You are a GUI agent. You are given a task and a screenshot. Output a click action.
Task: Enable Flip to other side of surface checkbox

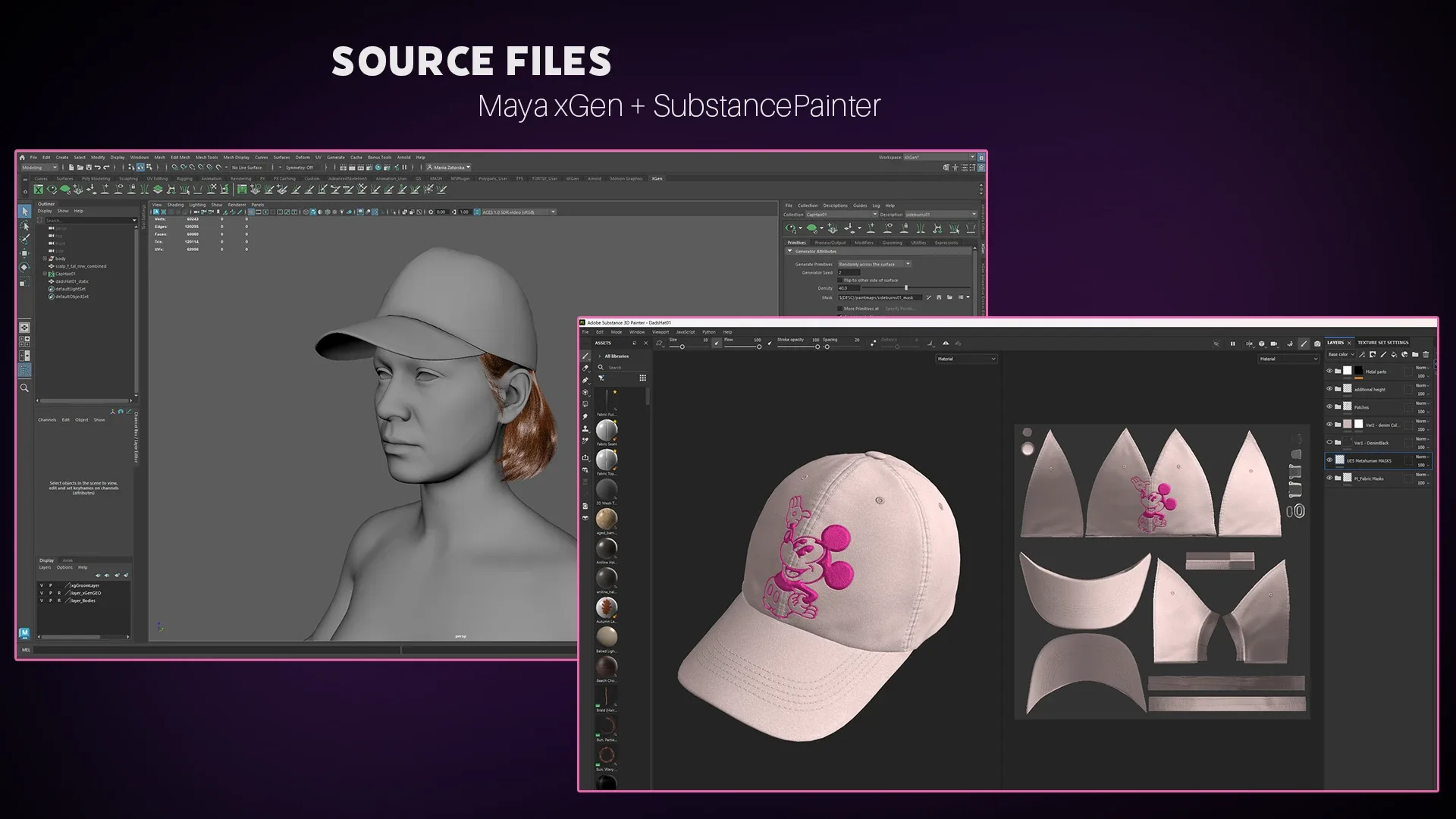point(839,280)
